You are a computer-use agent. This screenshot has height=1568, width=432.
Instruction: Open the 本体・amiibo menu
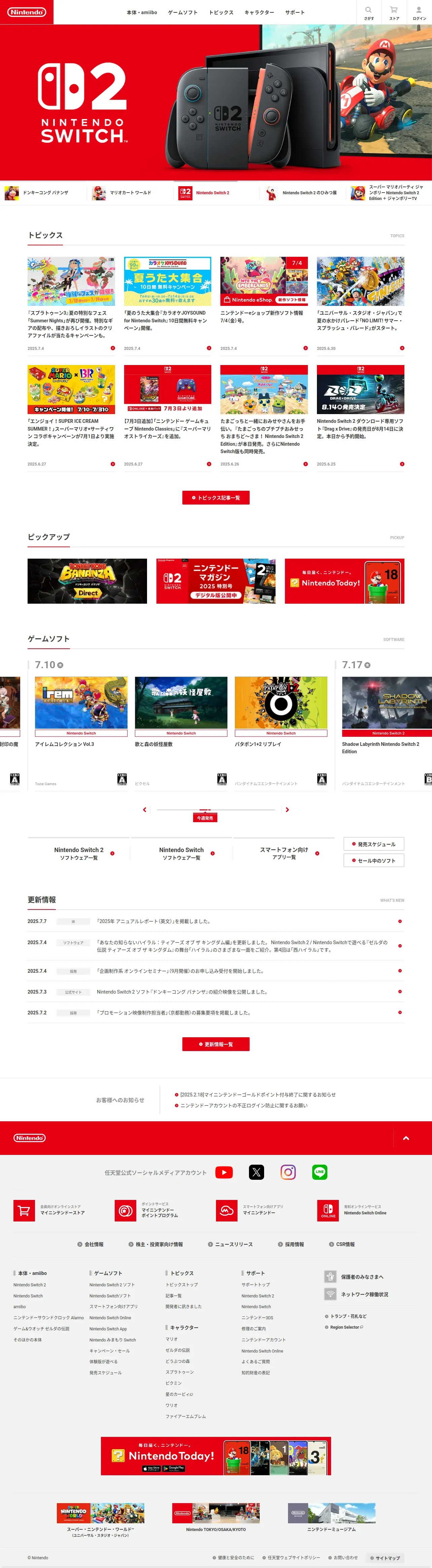(142, 12)
